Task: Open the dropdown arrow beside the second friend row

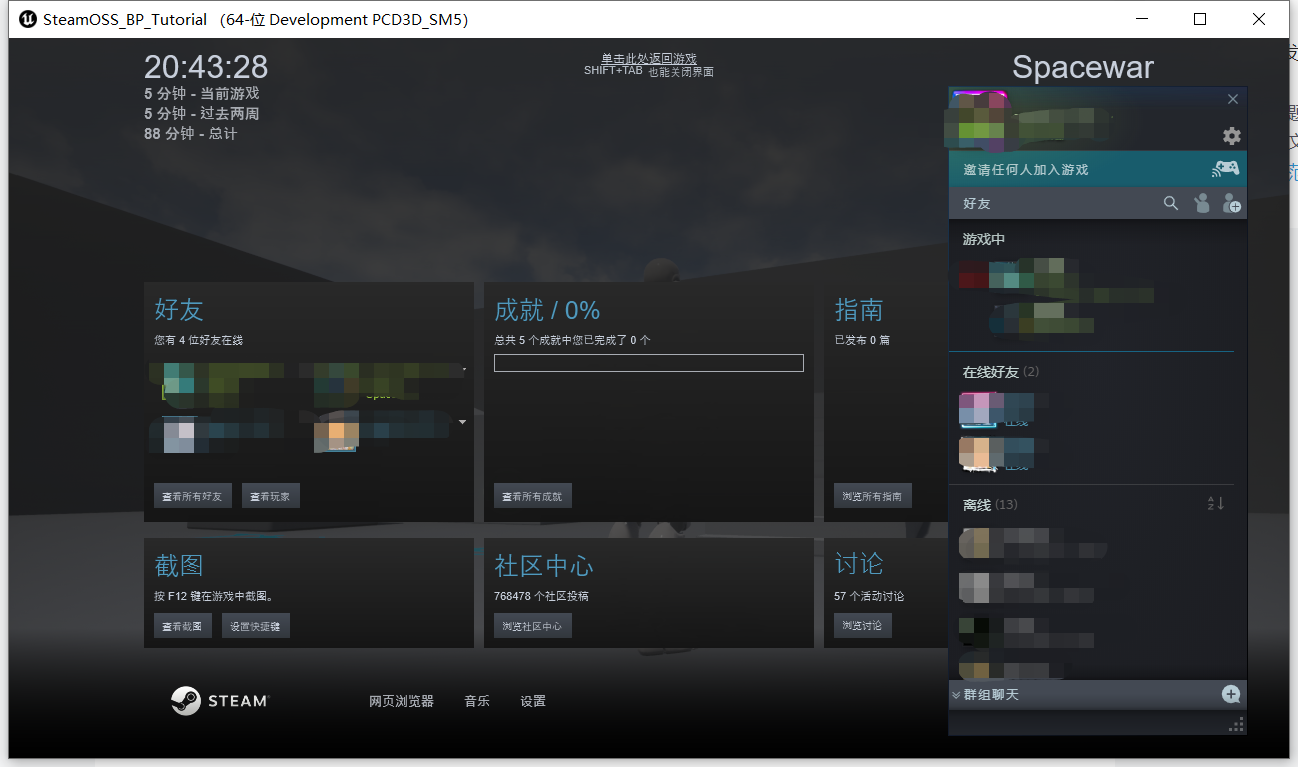Action: (463, 421)
